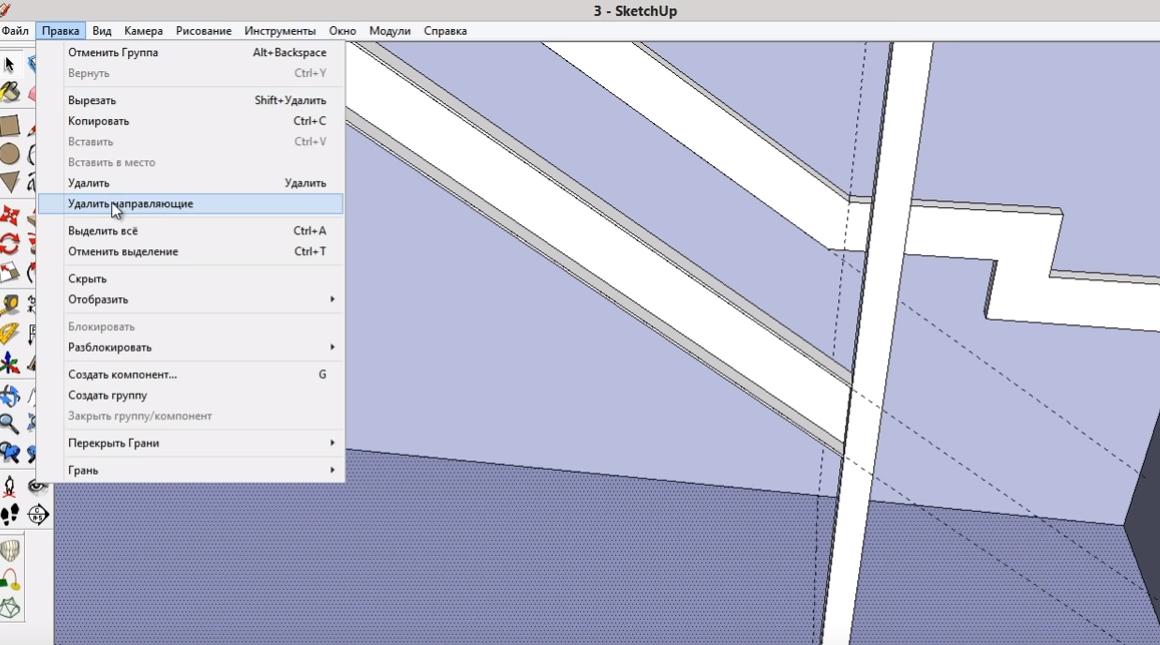Select the Zoom magnifier tool
1160x645 pixels.
click(10, 424)
